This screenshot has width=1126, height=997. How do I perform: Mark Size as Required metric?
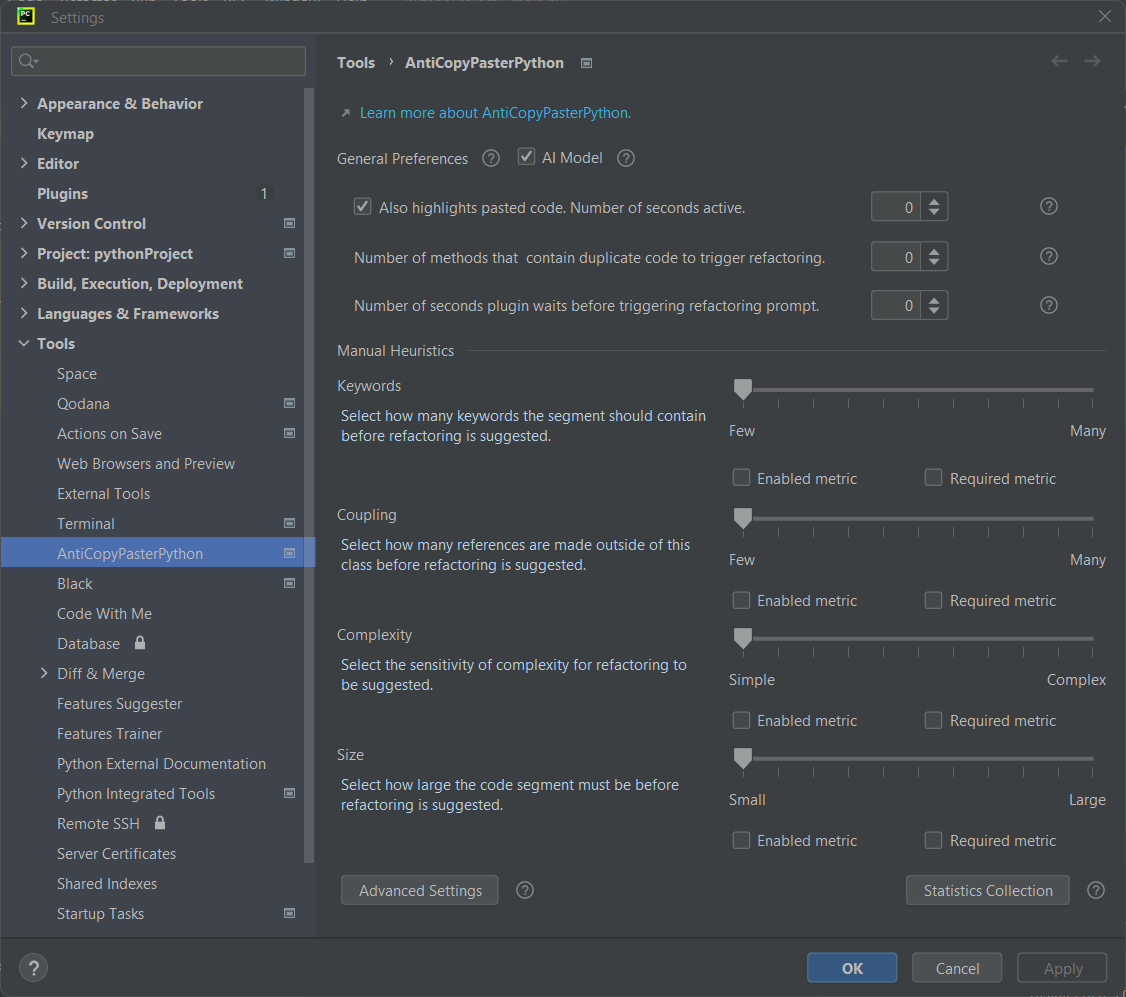(934, 840)
